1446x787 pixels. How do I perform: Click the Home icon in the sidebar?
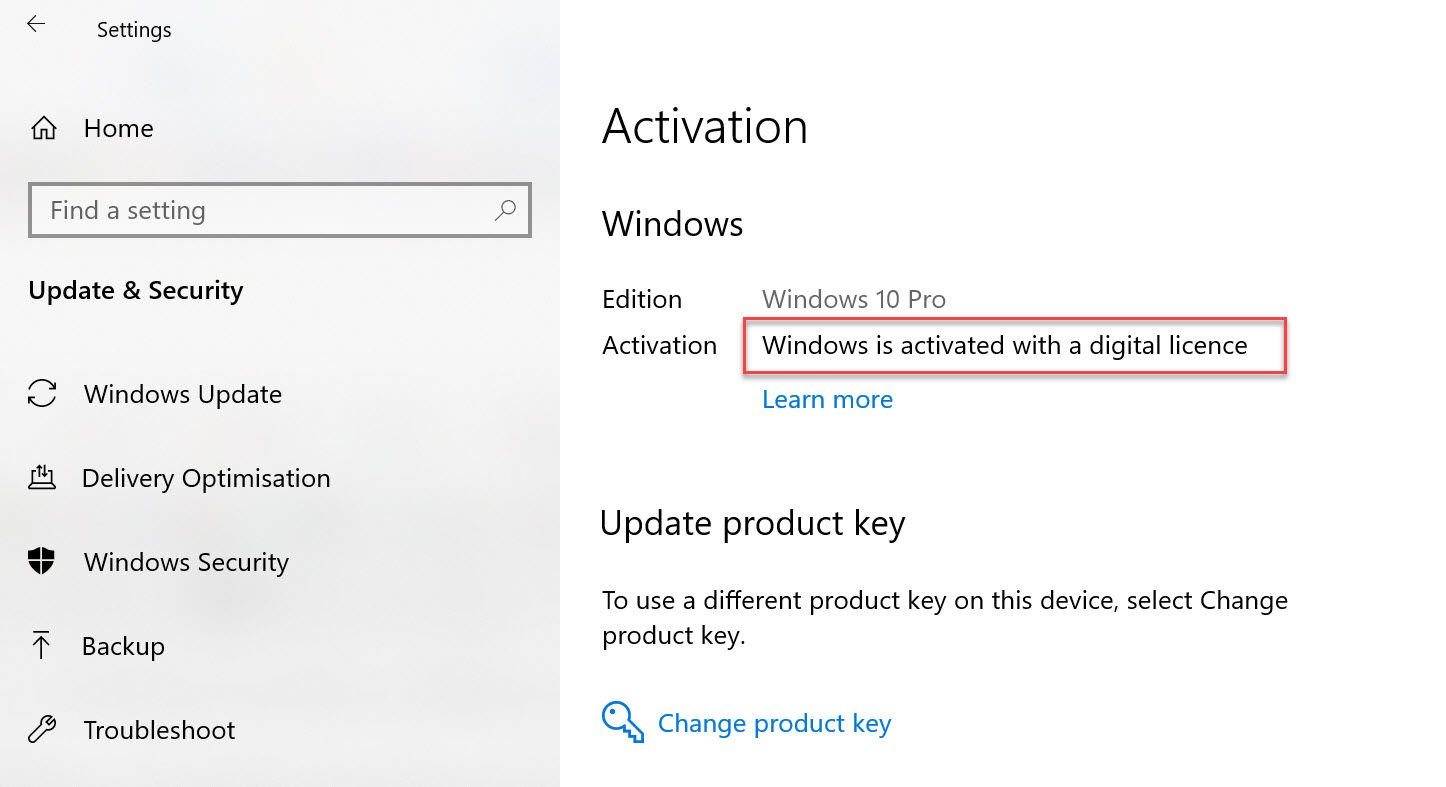tap(43, 127)
